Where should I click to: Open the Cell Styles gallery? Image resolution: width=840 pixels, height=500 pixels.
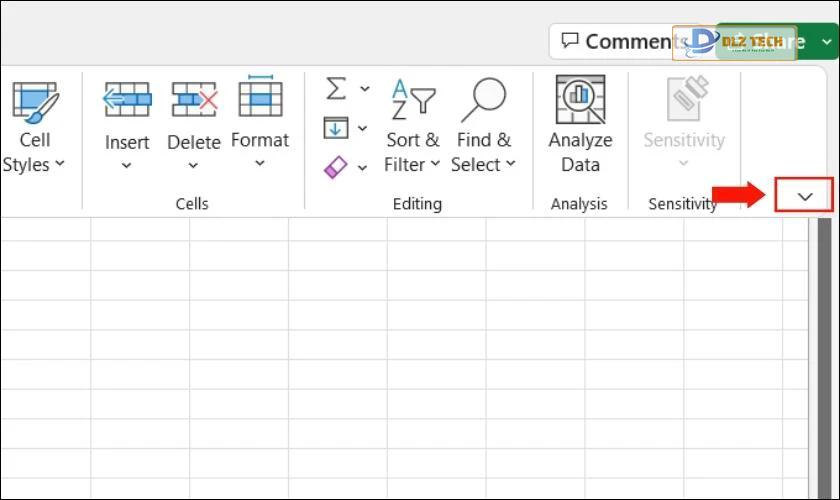pos(33,128)
